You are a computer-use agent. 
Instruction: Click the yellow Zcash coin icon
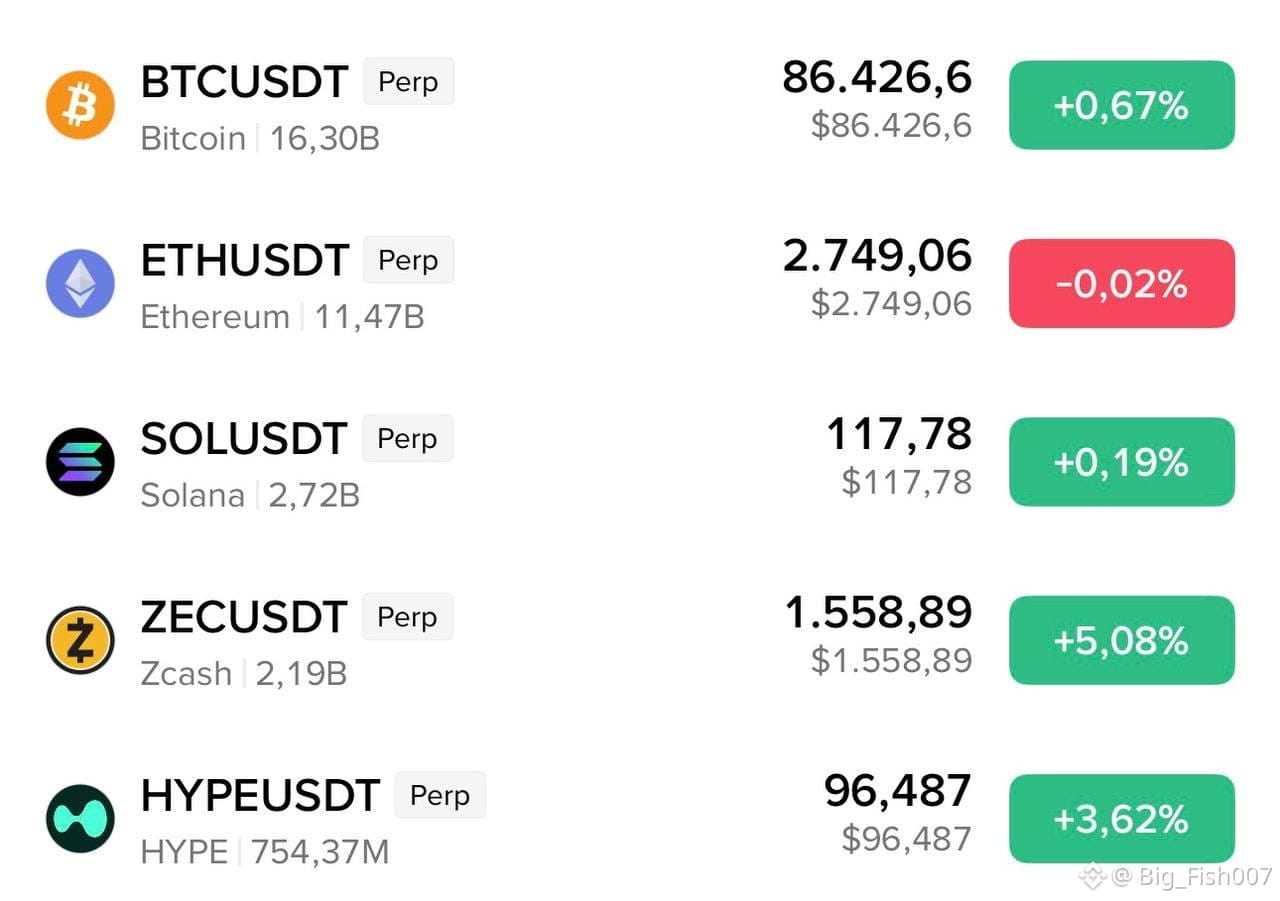click(x=80, y=640)
